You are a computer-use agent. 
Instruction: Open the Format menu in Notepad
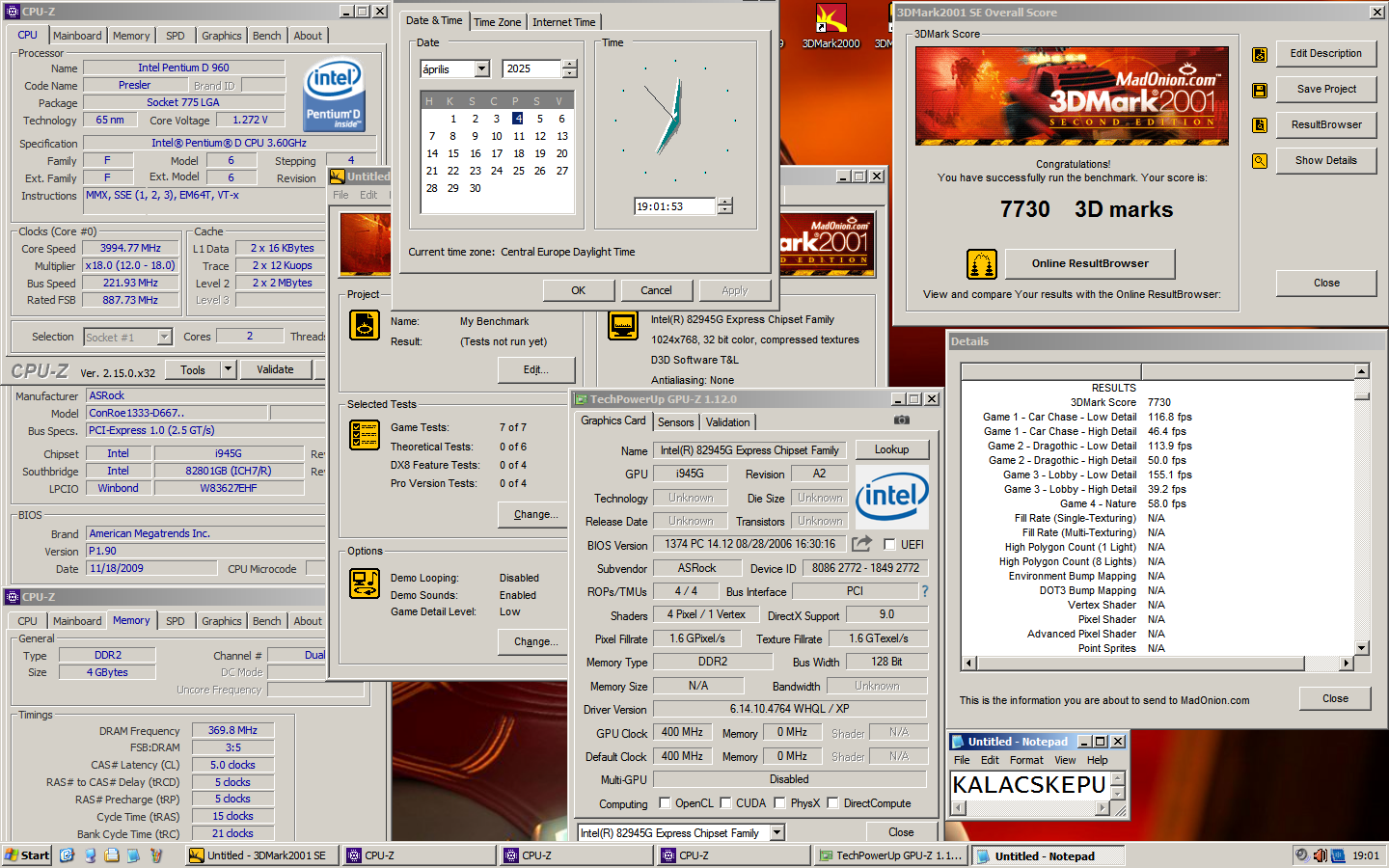1026,760
